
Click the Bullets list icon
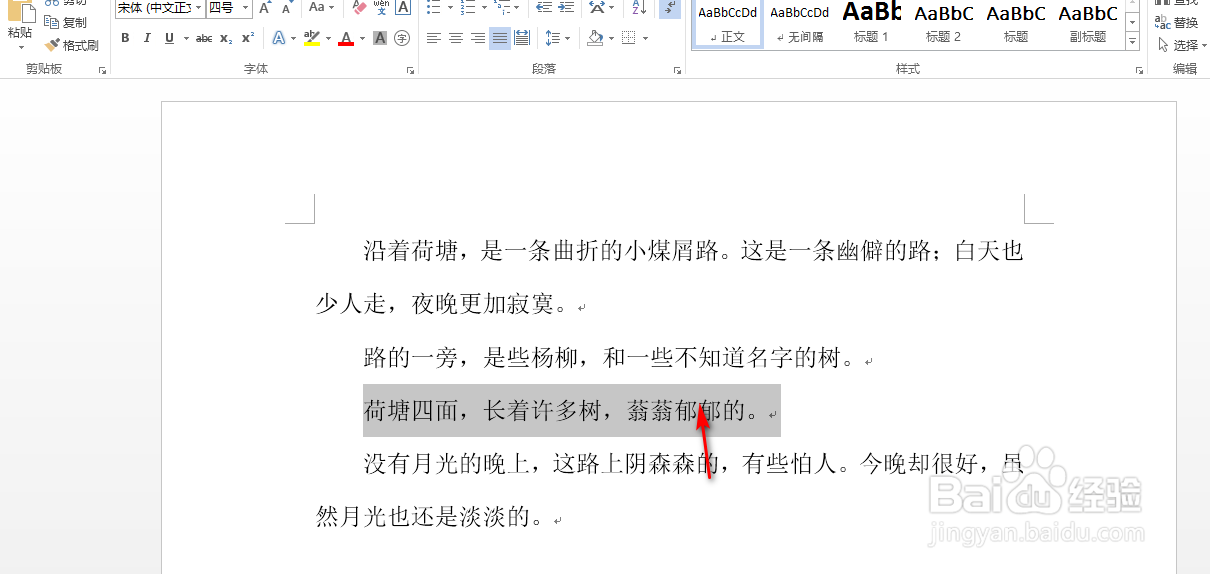(432, 8)
